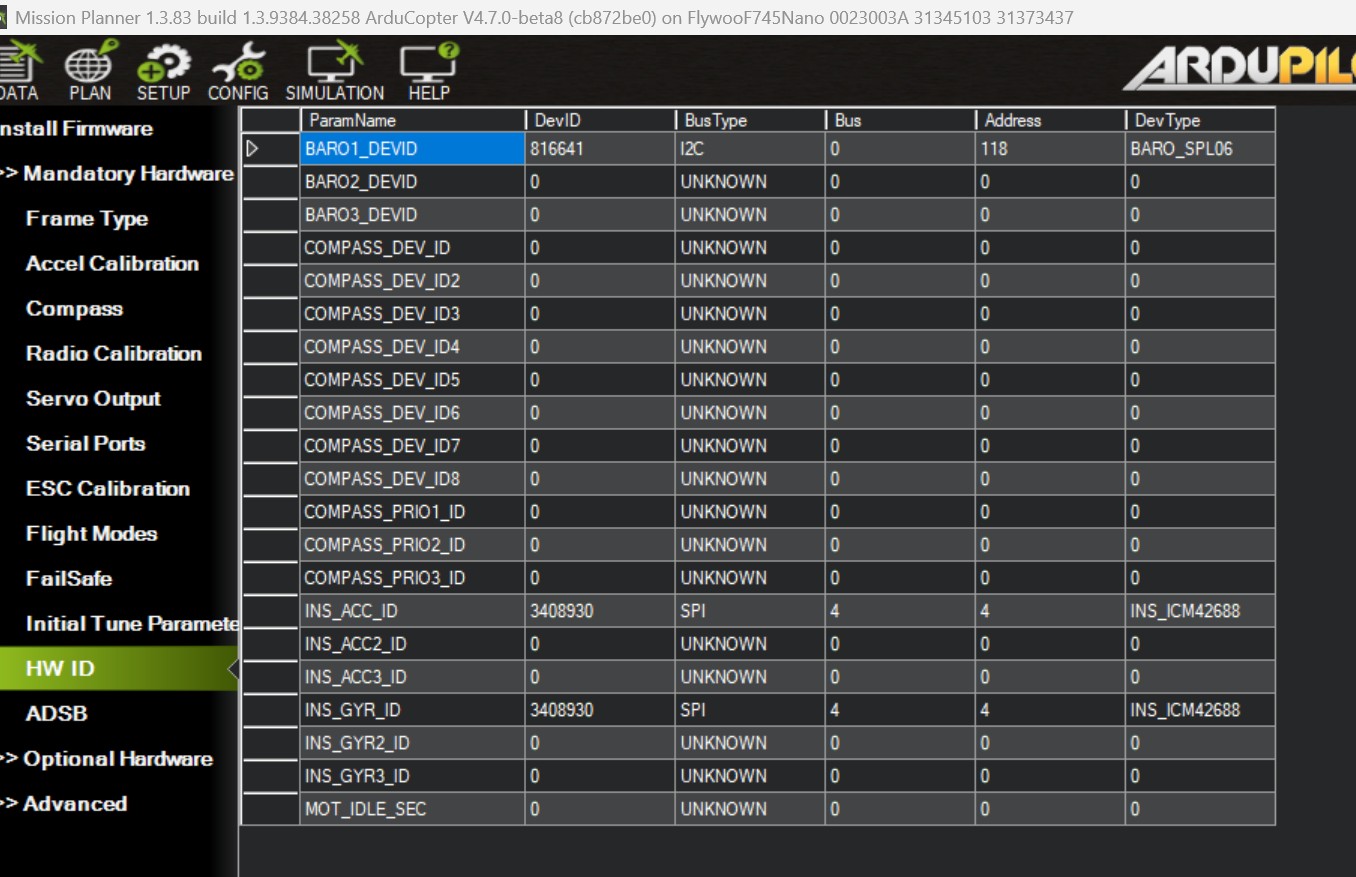Open the FailSafe page
Viewport: 1356px width, 877px height.
(69, 579)
